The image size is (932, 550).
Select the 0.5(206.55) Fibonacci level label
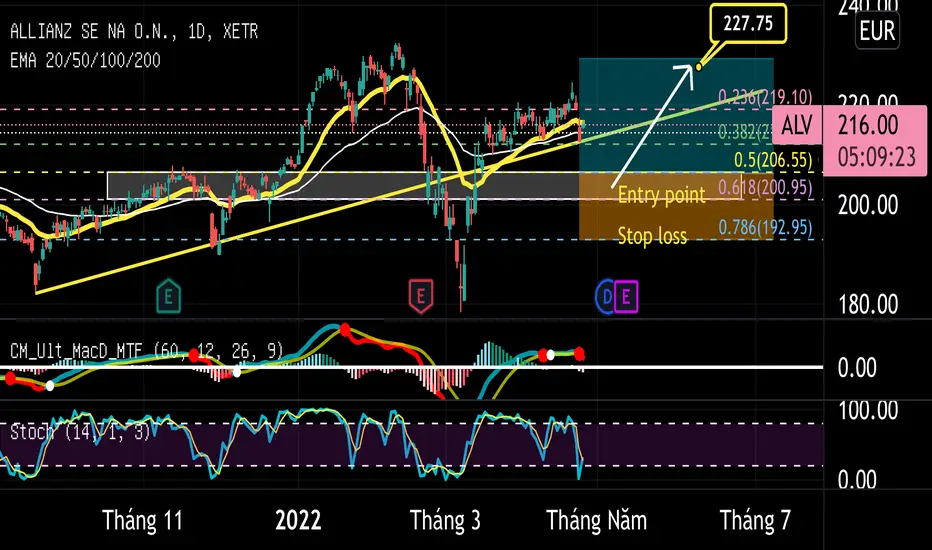(773, 159)
